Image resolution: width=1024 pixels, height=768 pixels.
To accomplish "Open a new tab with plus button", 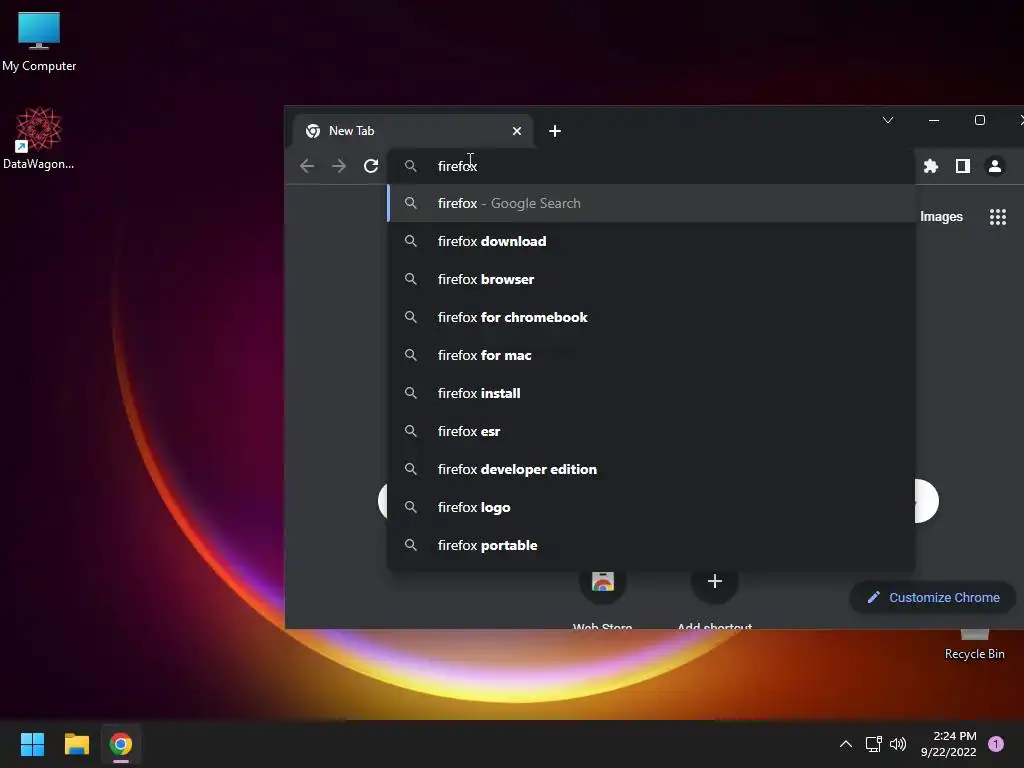I will point(554,131).
